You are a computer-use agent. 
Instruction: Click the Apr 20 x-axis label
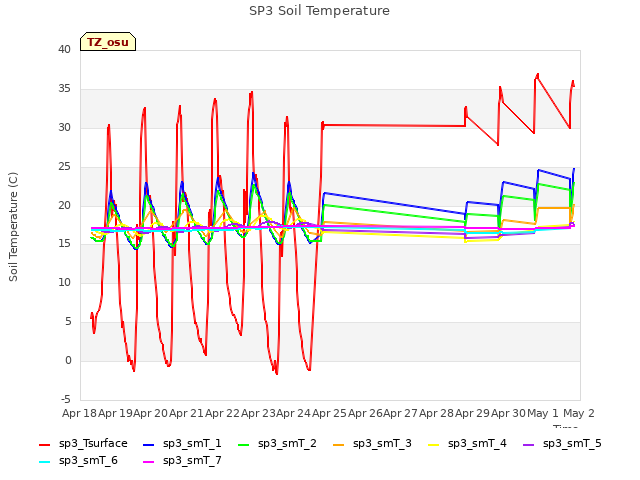150,413
